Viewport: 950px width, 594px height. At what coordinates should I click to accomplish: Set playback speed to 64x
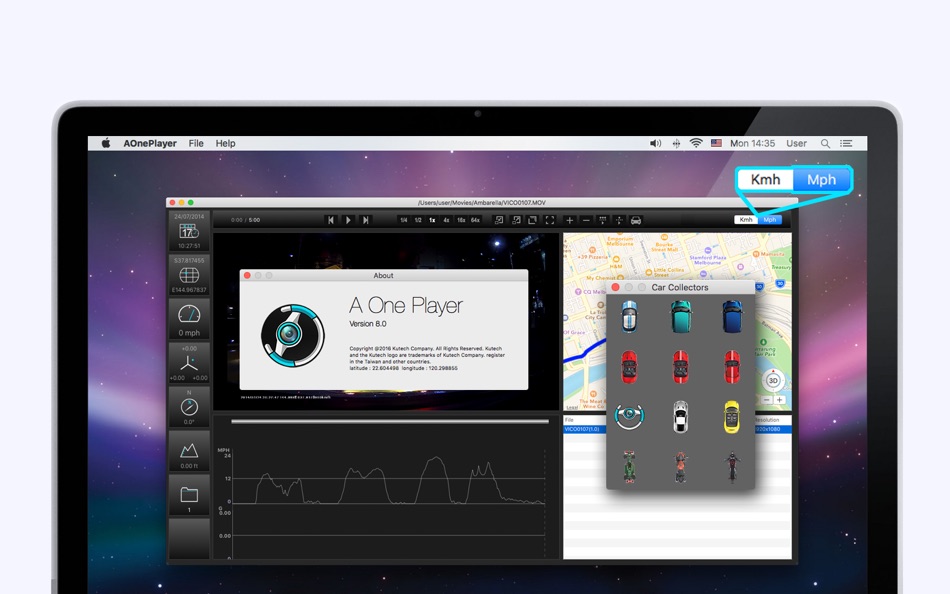(476, 220)
